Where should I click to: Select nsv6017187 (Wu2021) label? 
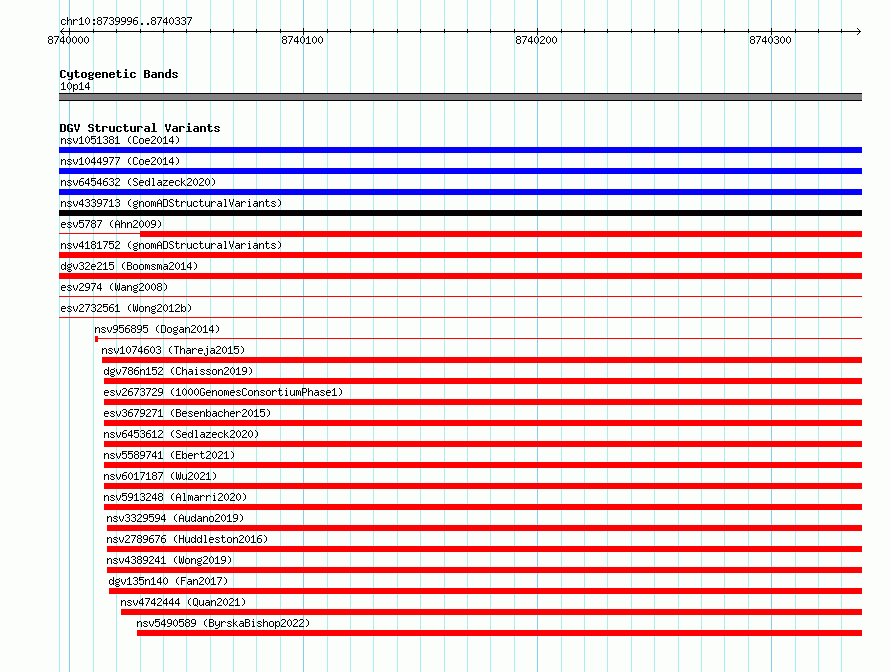point(160,476)
